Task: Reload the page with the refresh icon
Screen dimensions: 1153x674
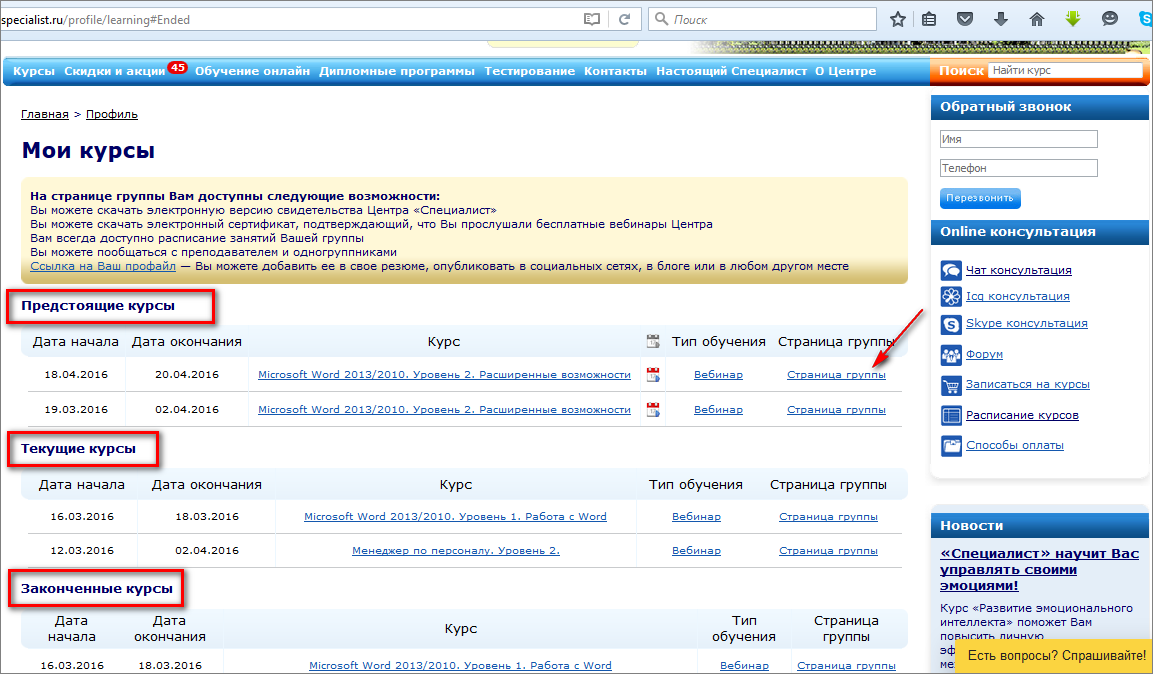Action: click(624, 19)
